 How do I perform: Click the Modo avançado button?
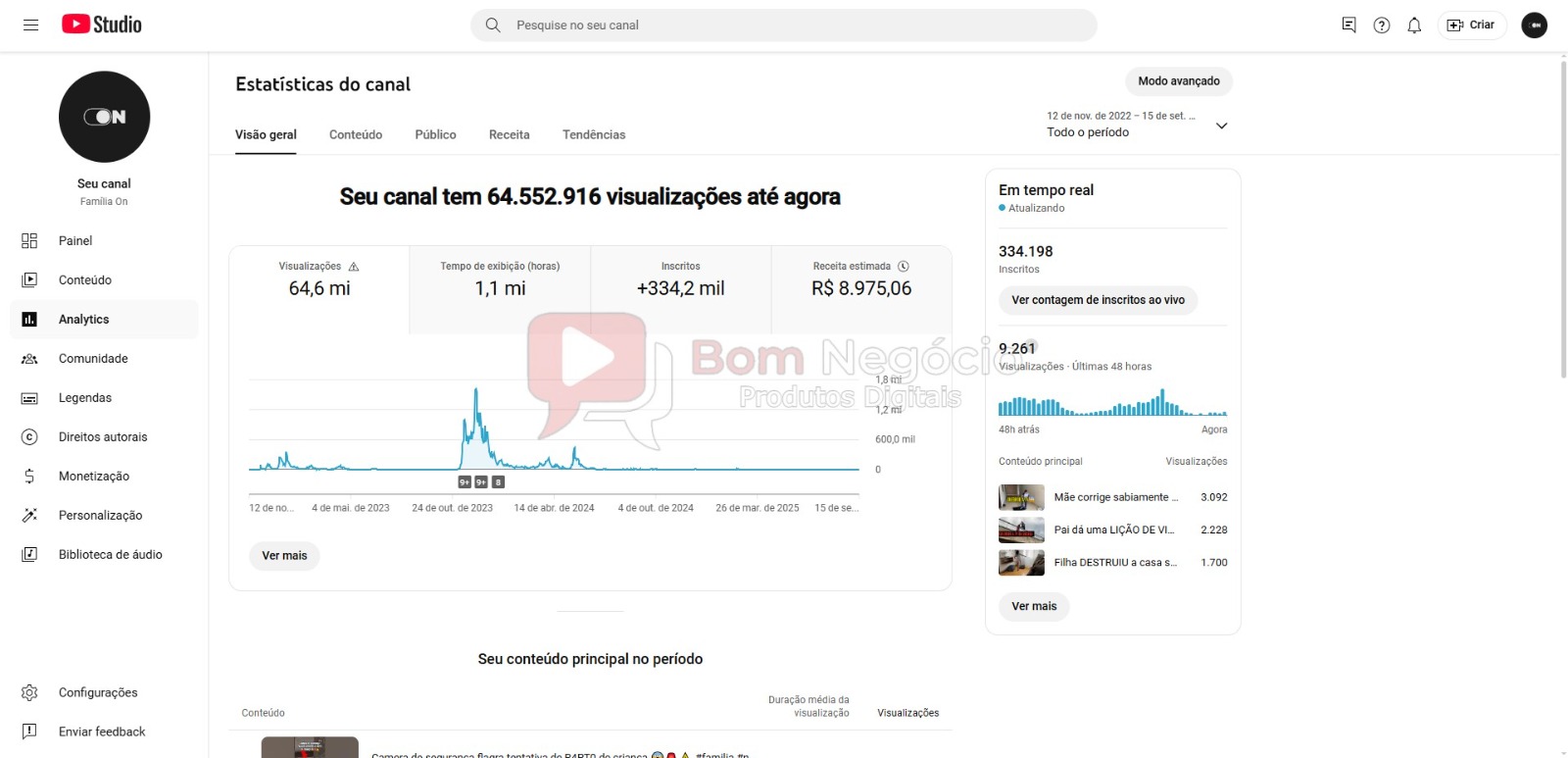[1179, 81]
